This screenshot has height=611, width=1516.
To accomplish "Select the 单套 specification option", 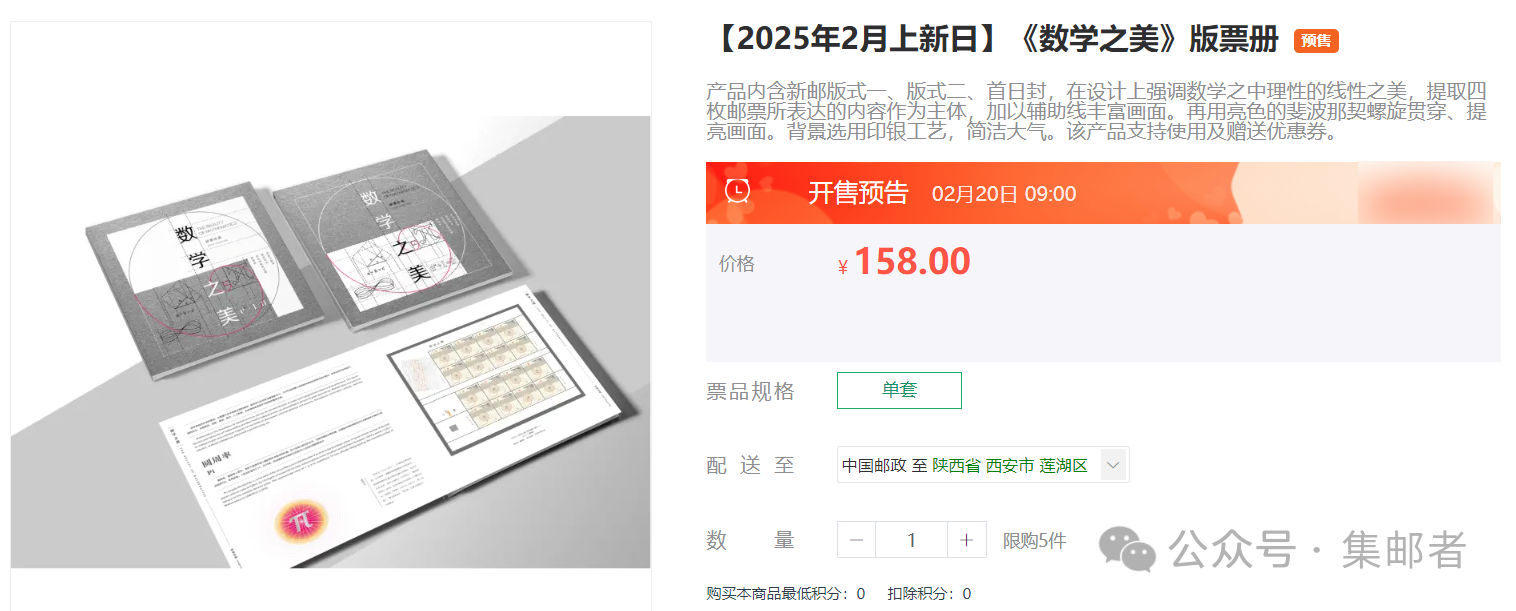I will click(899, 390).
